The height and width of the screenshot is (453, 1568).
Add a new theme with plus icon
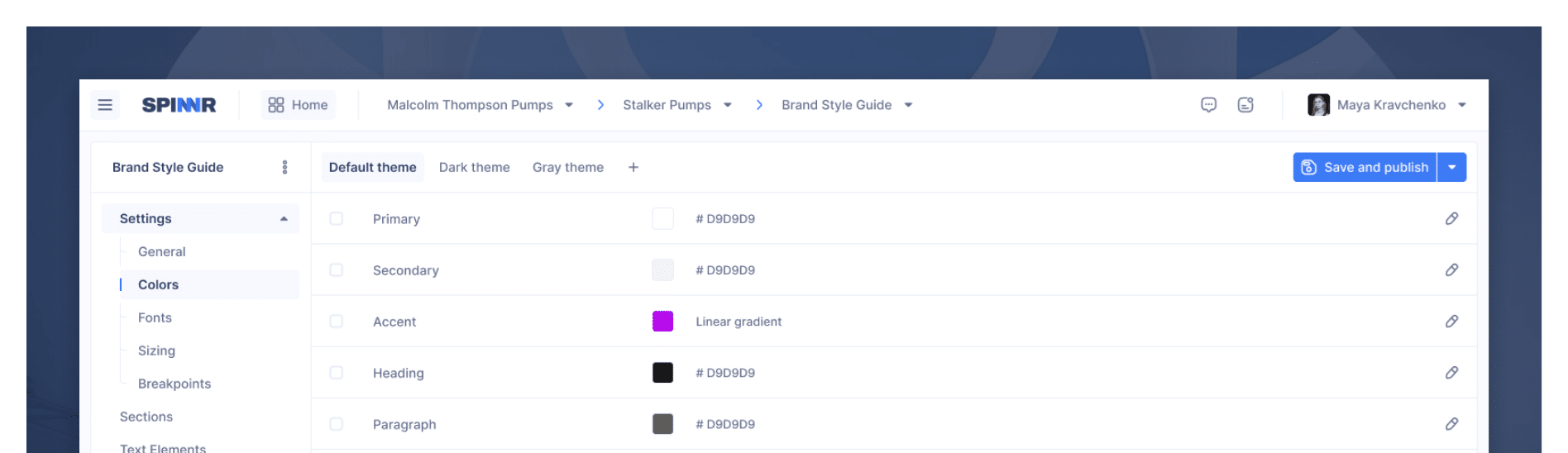(x=633, y=167)
